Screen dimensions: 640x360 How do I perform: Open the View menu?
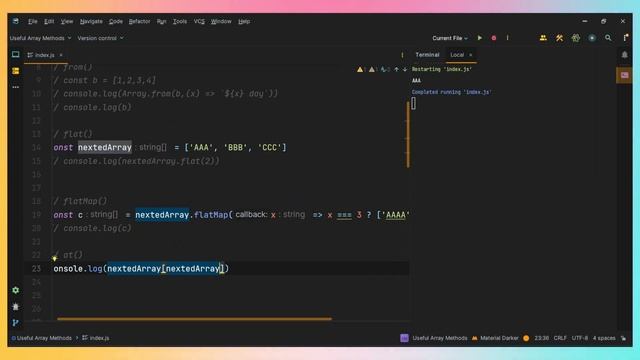click(67, 21)
